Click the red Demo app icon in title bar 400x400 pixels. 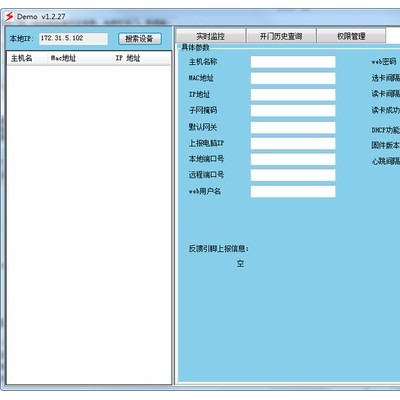point(9,17)
